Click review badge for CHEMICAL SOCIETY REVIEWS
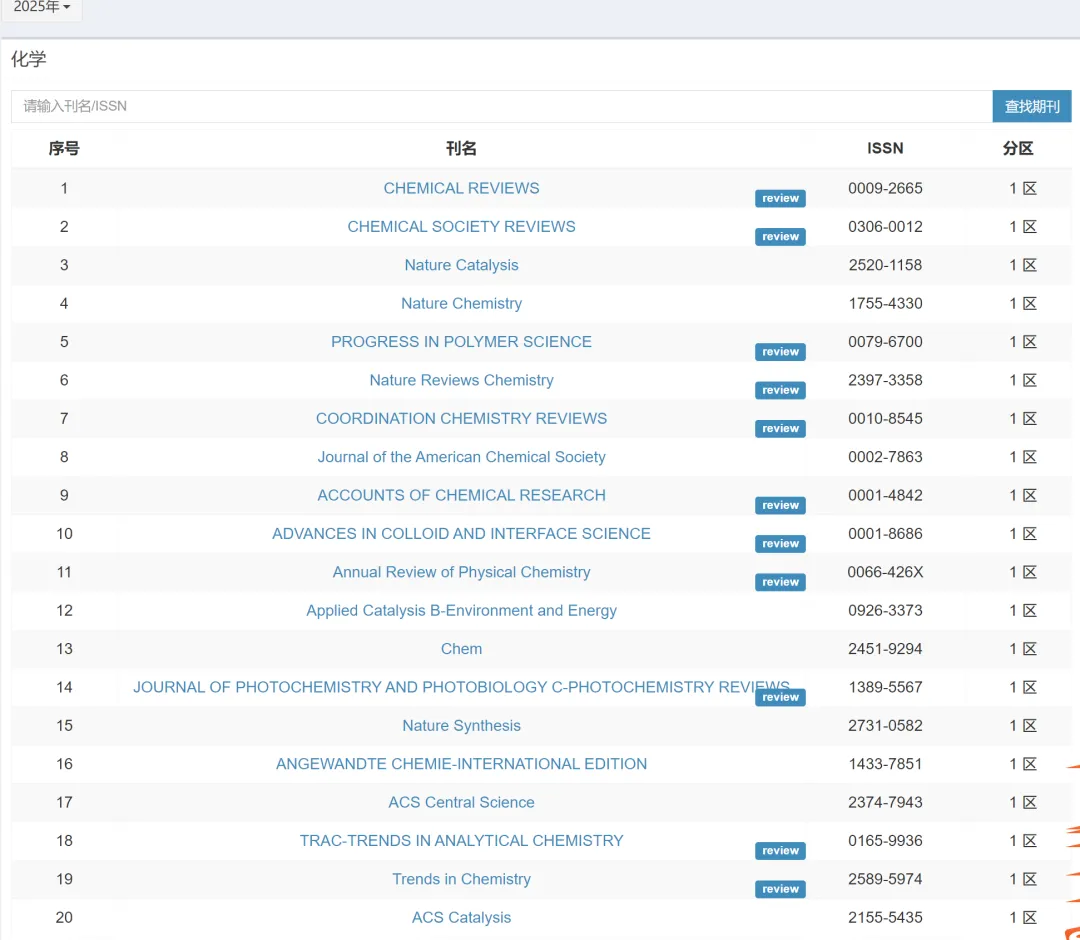 pos(780,237)
